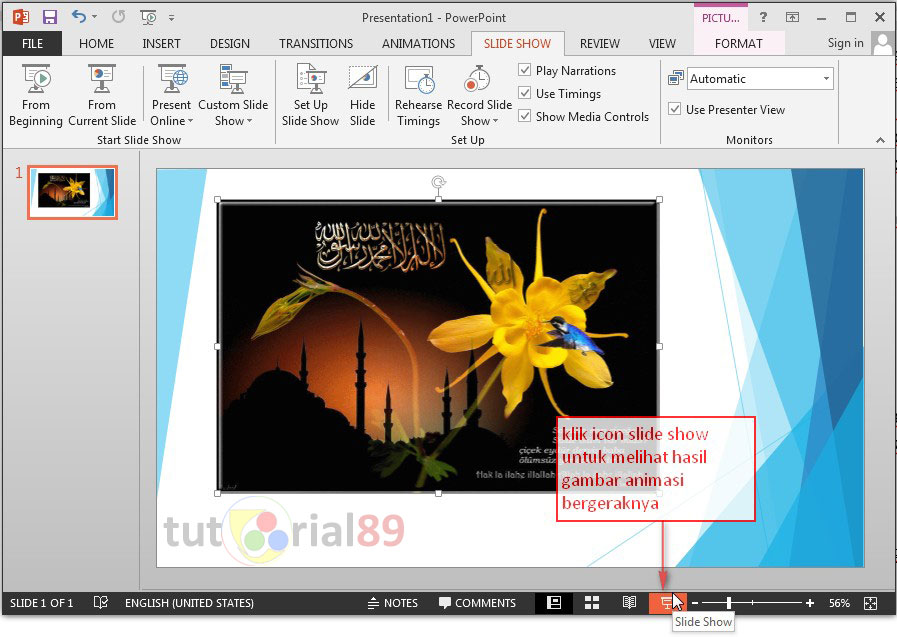Switch to the HOME tab
Image resolution: width=897 pixels, height=637 pixels.
click(x=96, y=43)
